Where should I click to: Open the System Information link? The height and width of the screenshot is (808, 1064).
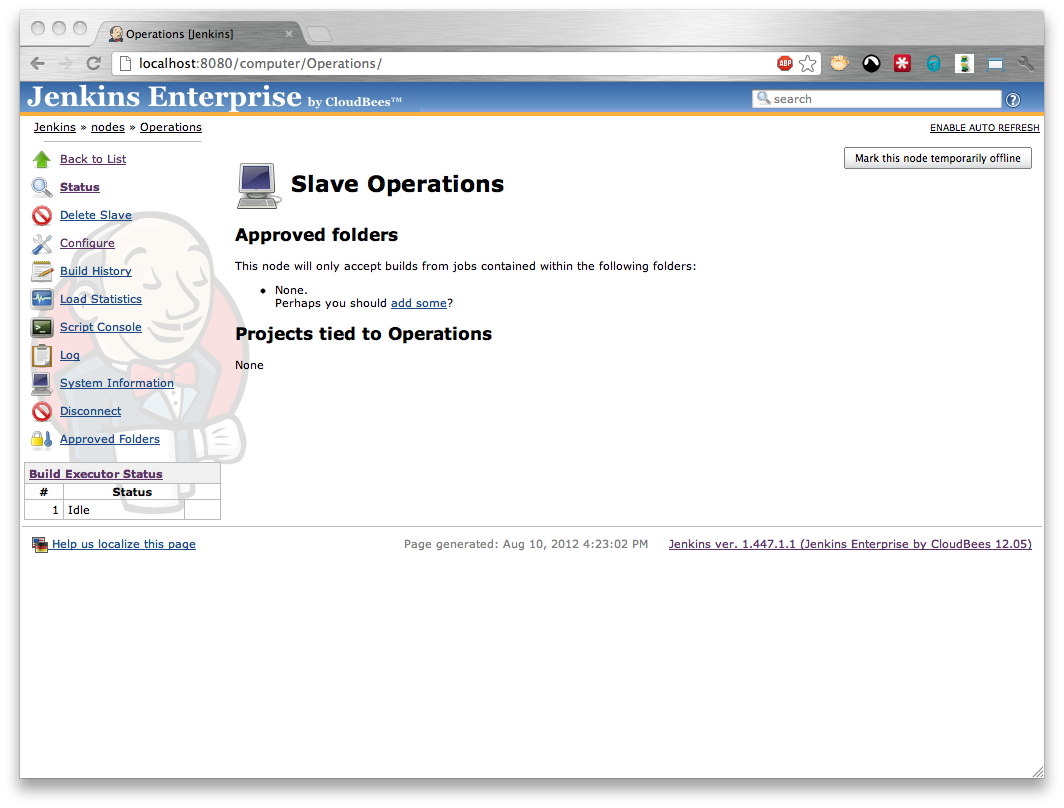point(117,383)
